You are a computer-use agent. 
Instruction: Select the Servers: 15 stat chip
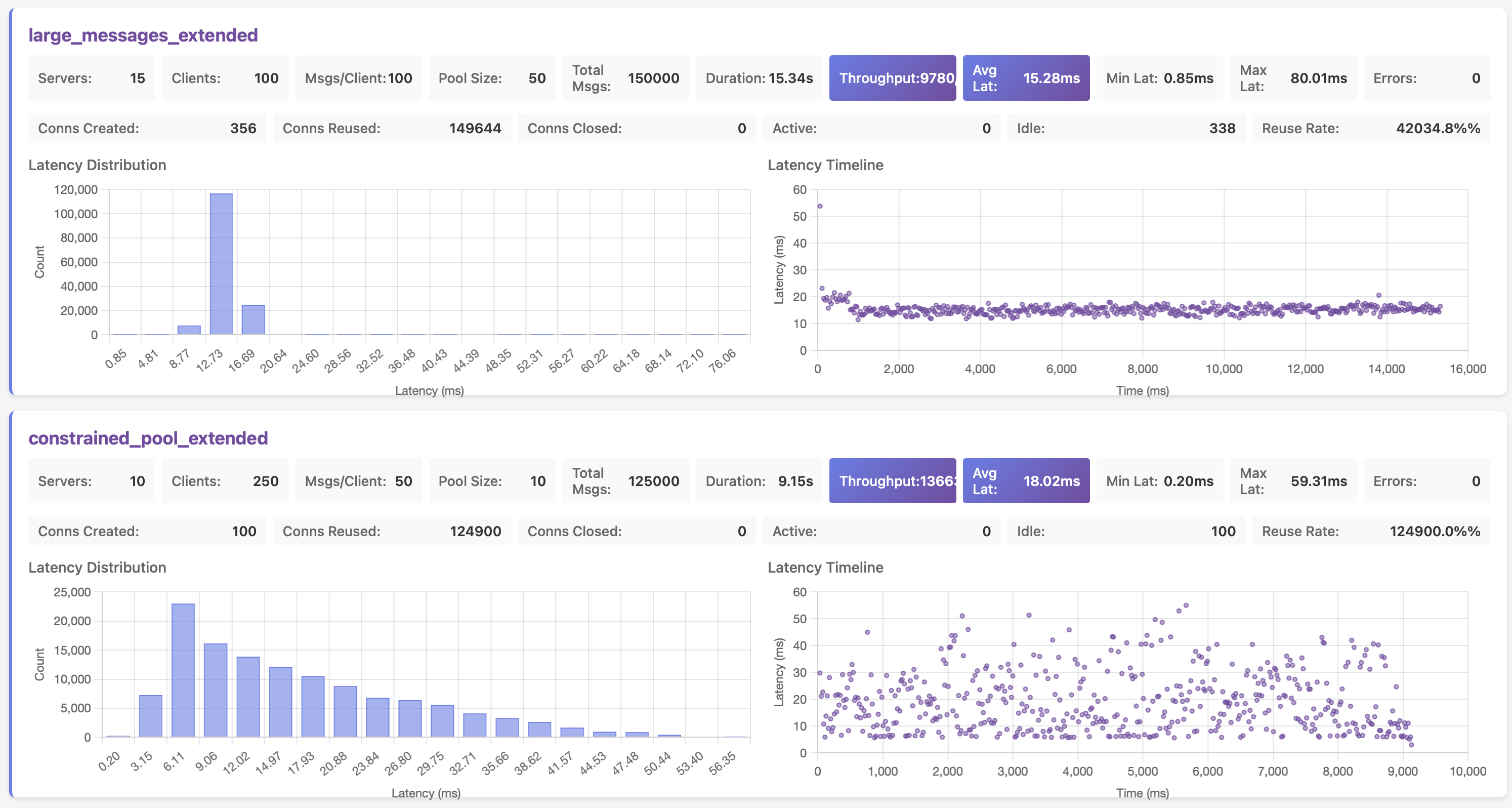(91, 77)
